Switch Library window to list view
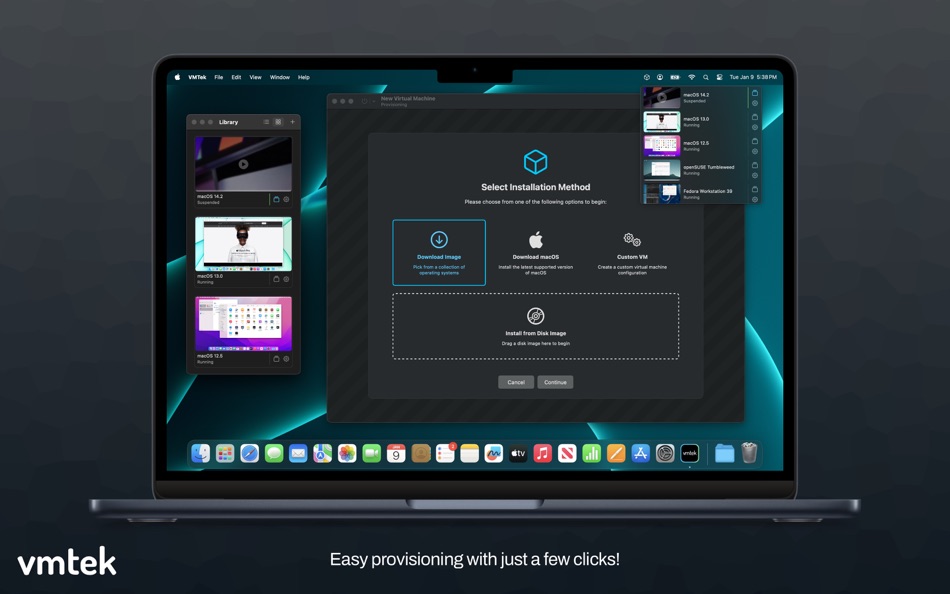Screen dimensions: 950x594 (x=266, y=122)
